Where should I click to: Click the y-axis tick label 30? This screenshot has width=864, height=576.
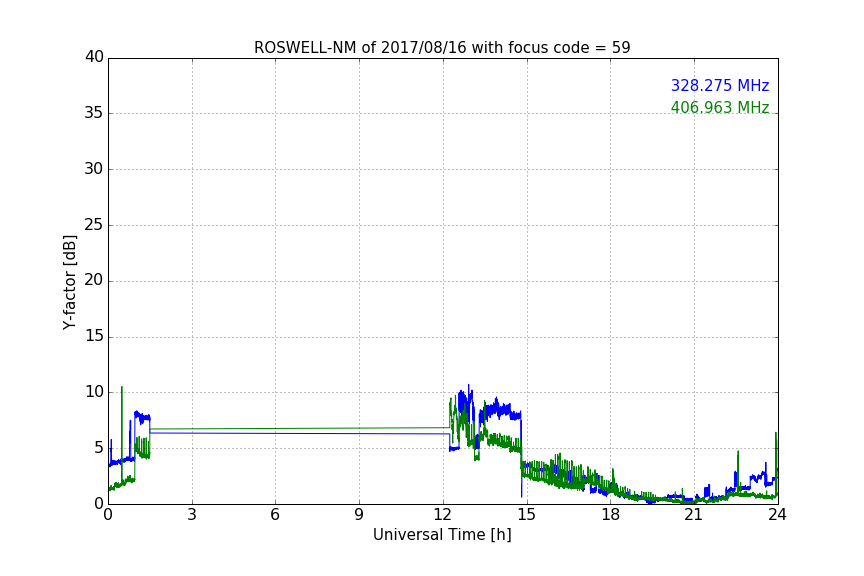[x=94, y=169]
